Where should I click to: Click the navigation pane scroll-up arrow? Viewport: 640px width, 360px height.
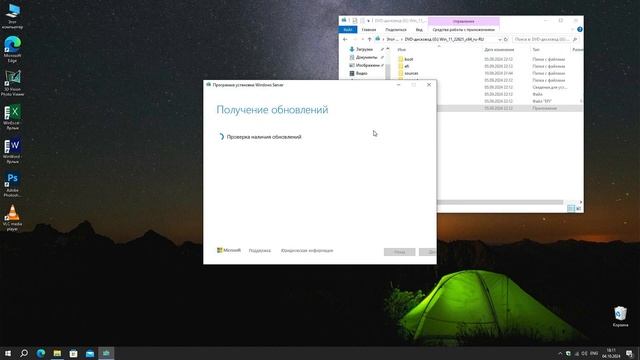(387, 49)
